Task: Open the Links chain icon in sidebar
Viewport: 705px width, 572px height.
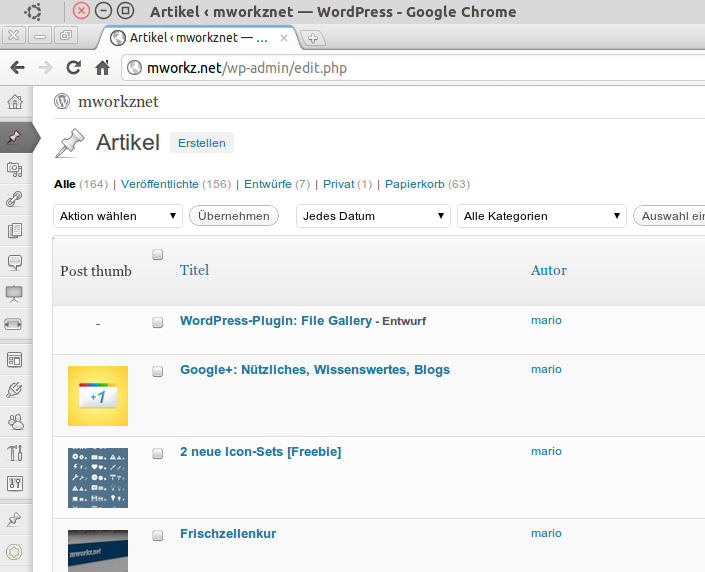Action: click(x=15, y=199)
